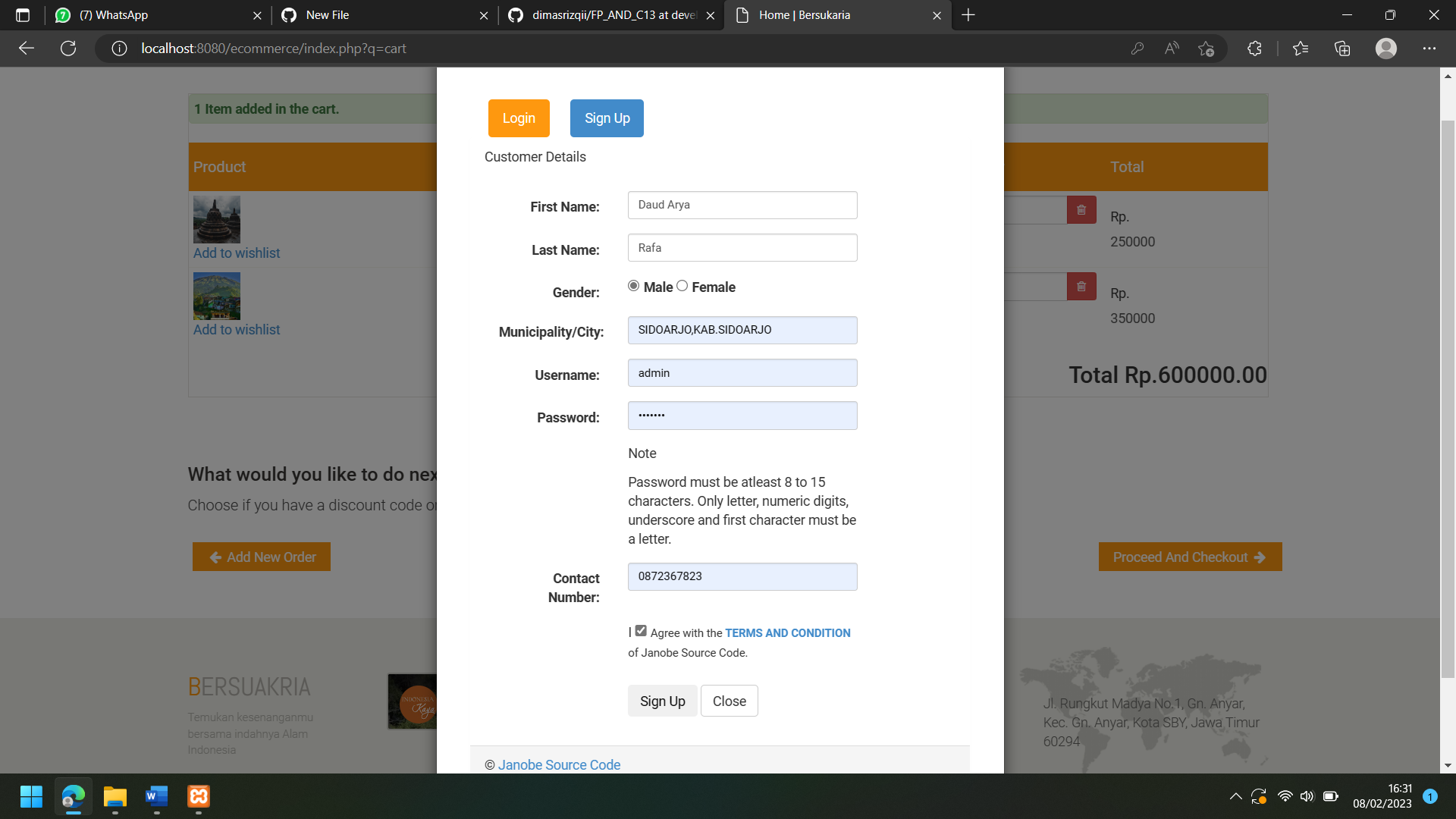1456x819 pixels.
Task: Open XAMPP from the taskbar
Action: coord(198,797)
